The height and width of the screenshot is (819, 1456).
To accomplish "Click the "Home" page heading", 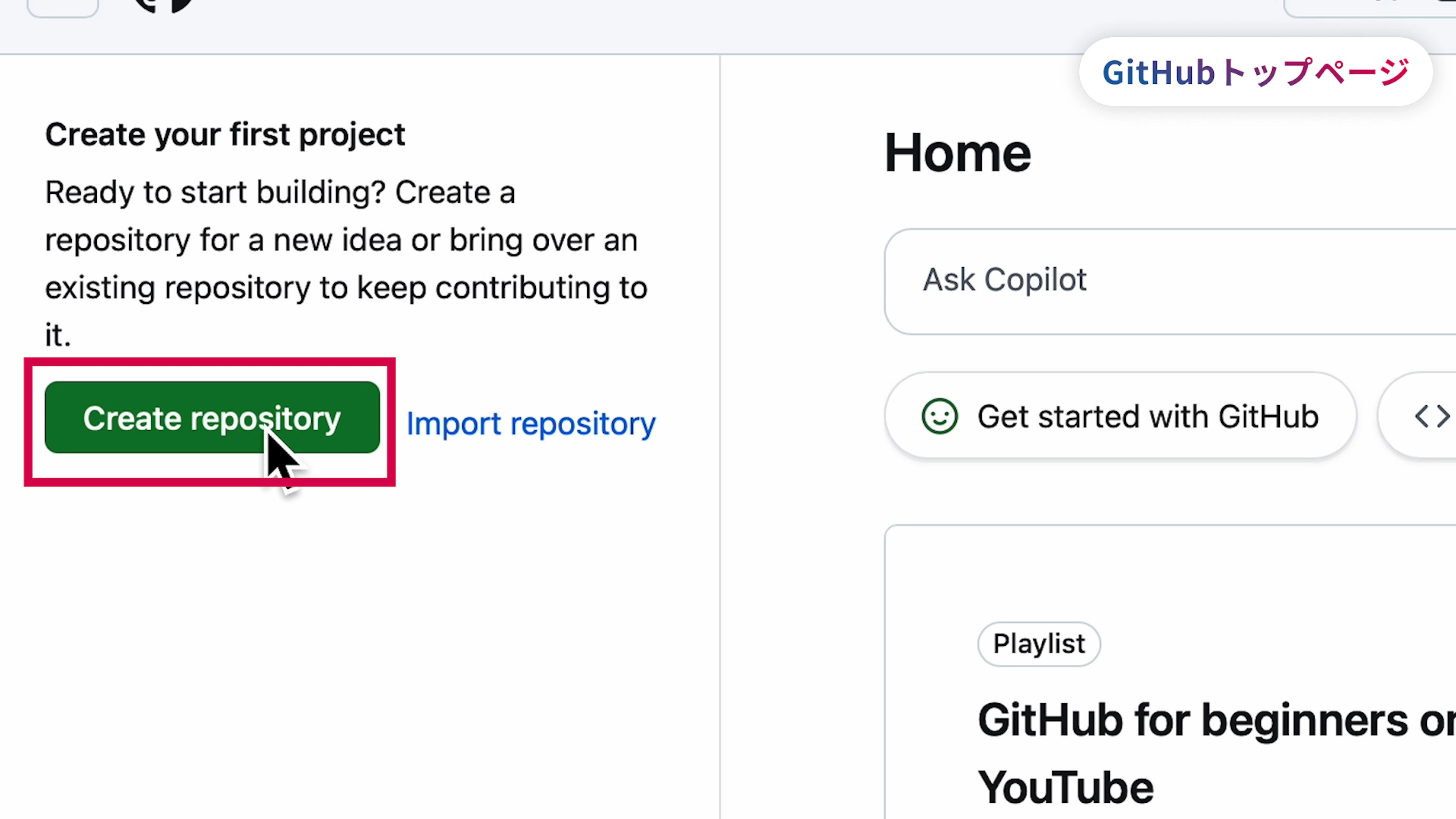I will click(957, 153).
